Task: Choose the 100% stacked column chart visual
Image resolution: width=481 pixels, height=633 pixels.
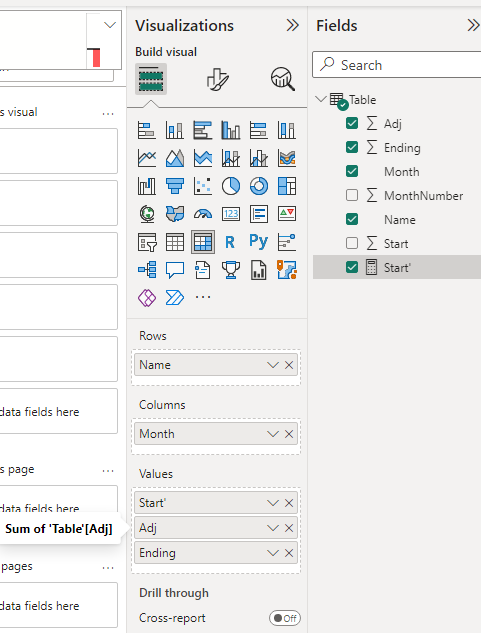Action: 287,130
